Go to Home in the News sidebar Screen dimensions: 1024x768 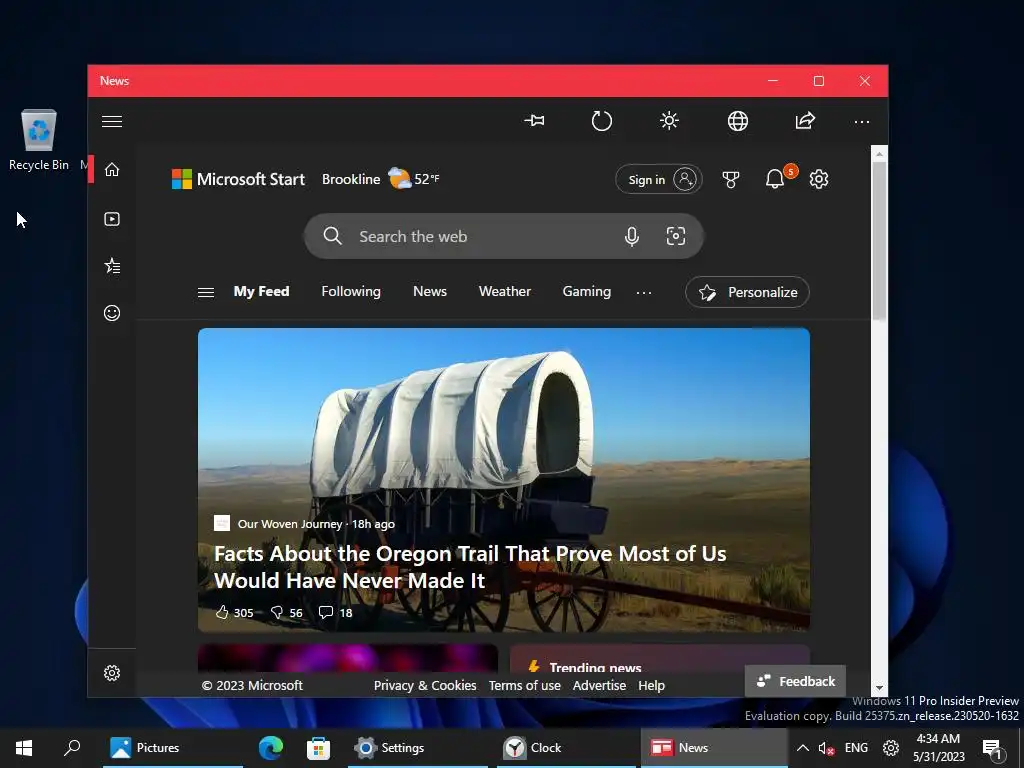coord(112,169)
